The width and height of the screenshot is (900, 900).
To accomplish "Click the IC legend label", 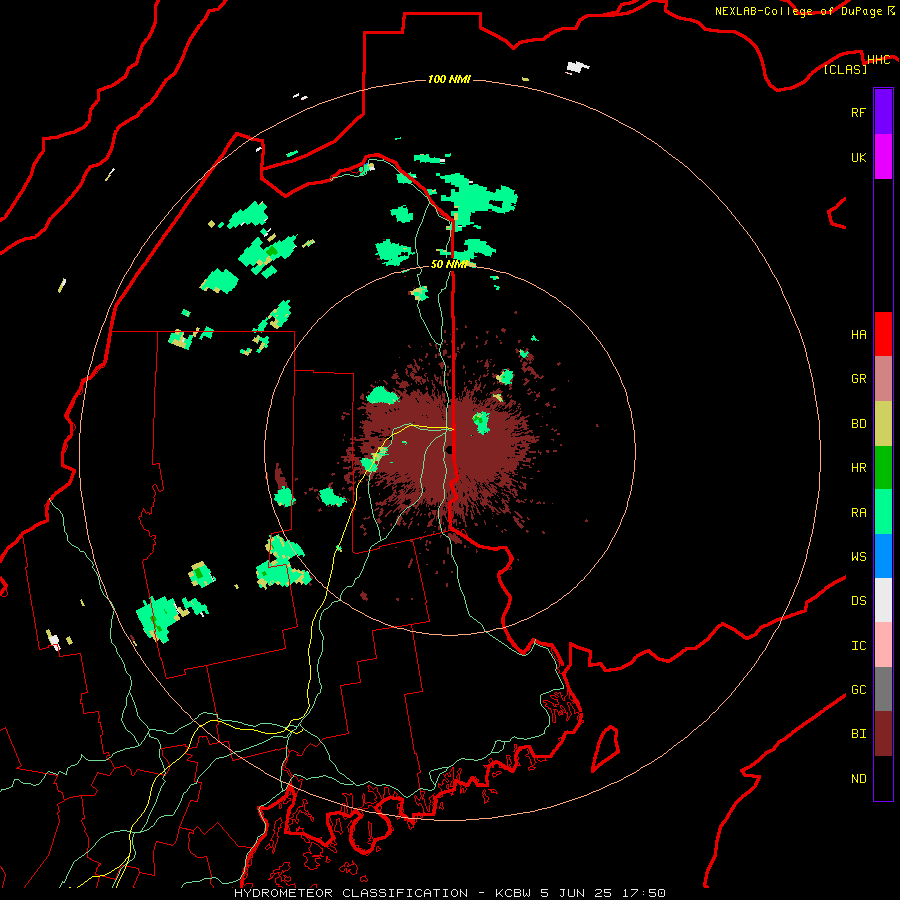I will [858, 645].
